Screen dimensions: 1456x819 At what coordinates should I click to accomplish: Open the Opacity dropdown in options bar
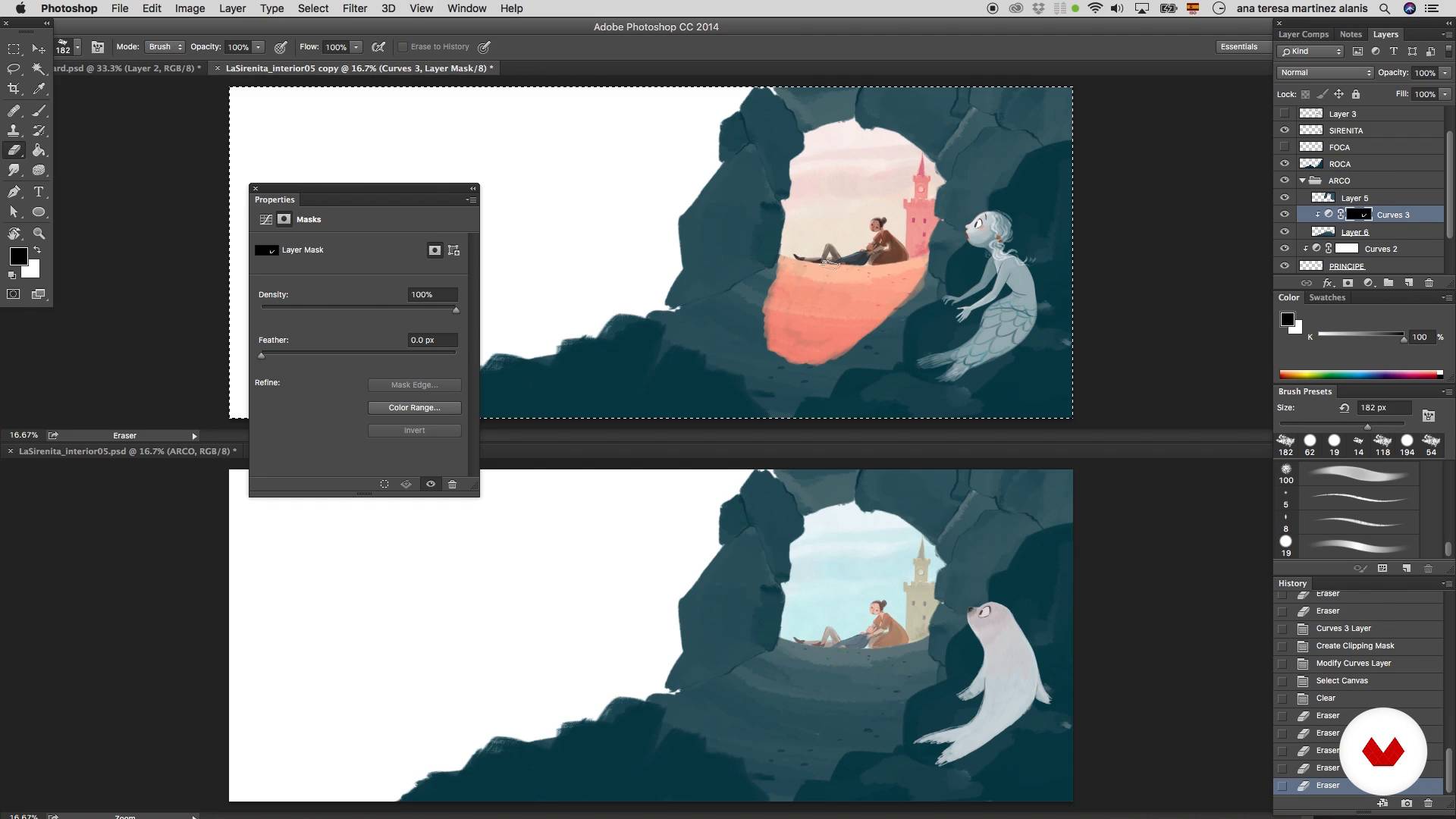259,47
